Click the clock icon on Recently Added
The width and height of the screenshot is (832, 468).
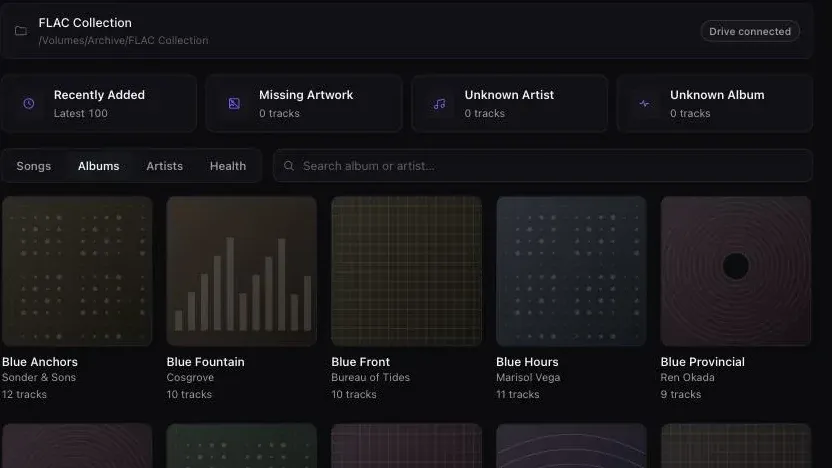click(29, 103)
